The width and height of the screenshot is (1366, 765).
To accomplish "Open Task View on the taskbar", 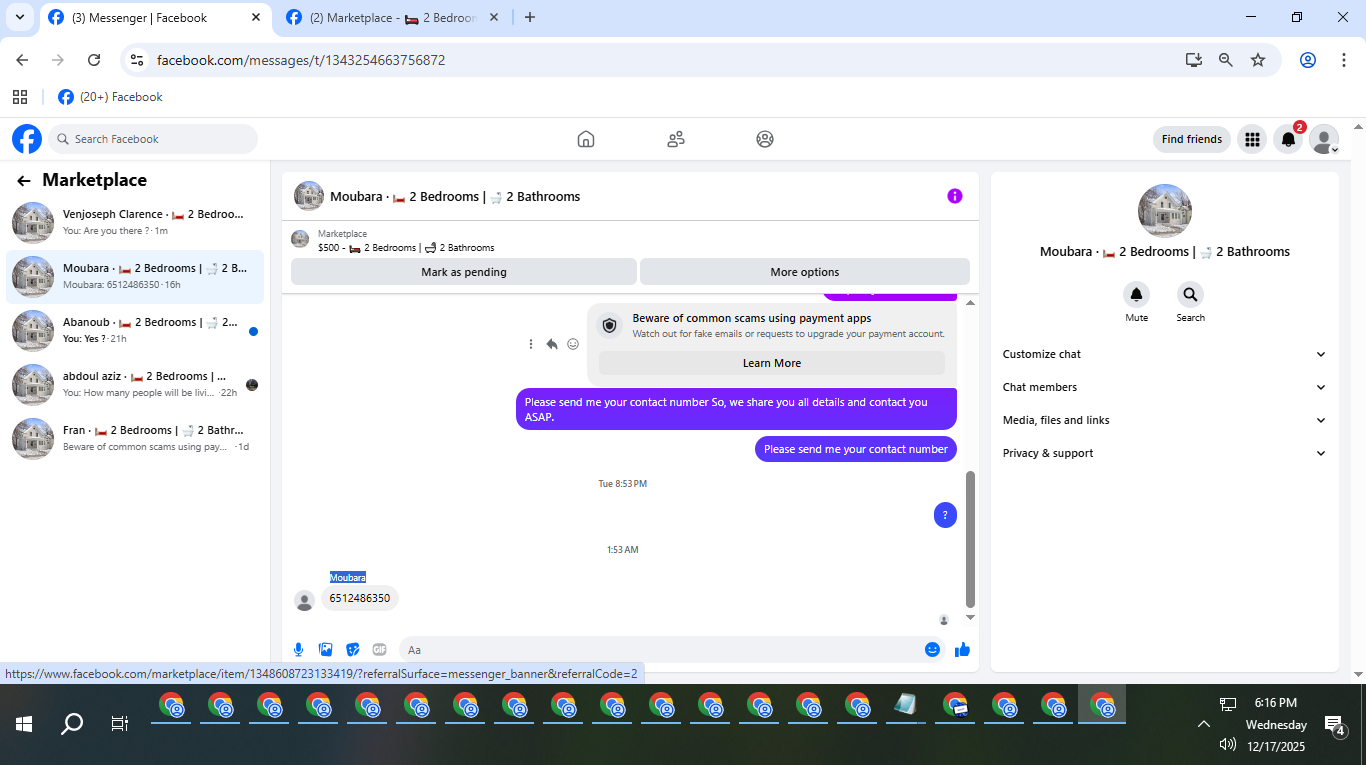I will coord(120,724).
